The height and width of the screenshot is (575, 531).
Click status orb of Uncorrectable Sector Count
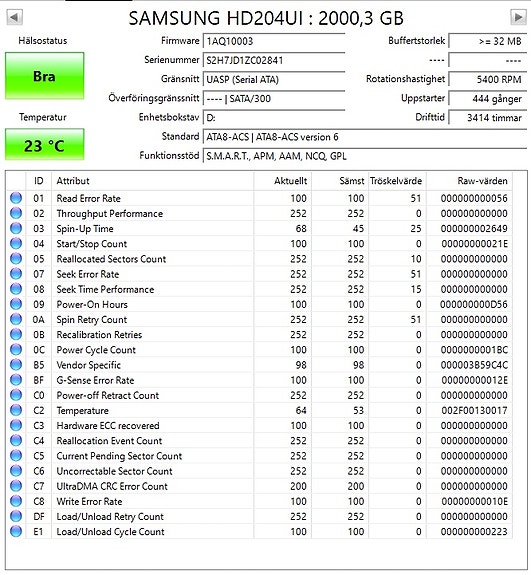(16, 471)
